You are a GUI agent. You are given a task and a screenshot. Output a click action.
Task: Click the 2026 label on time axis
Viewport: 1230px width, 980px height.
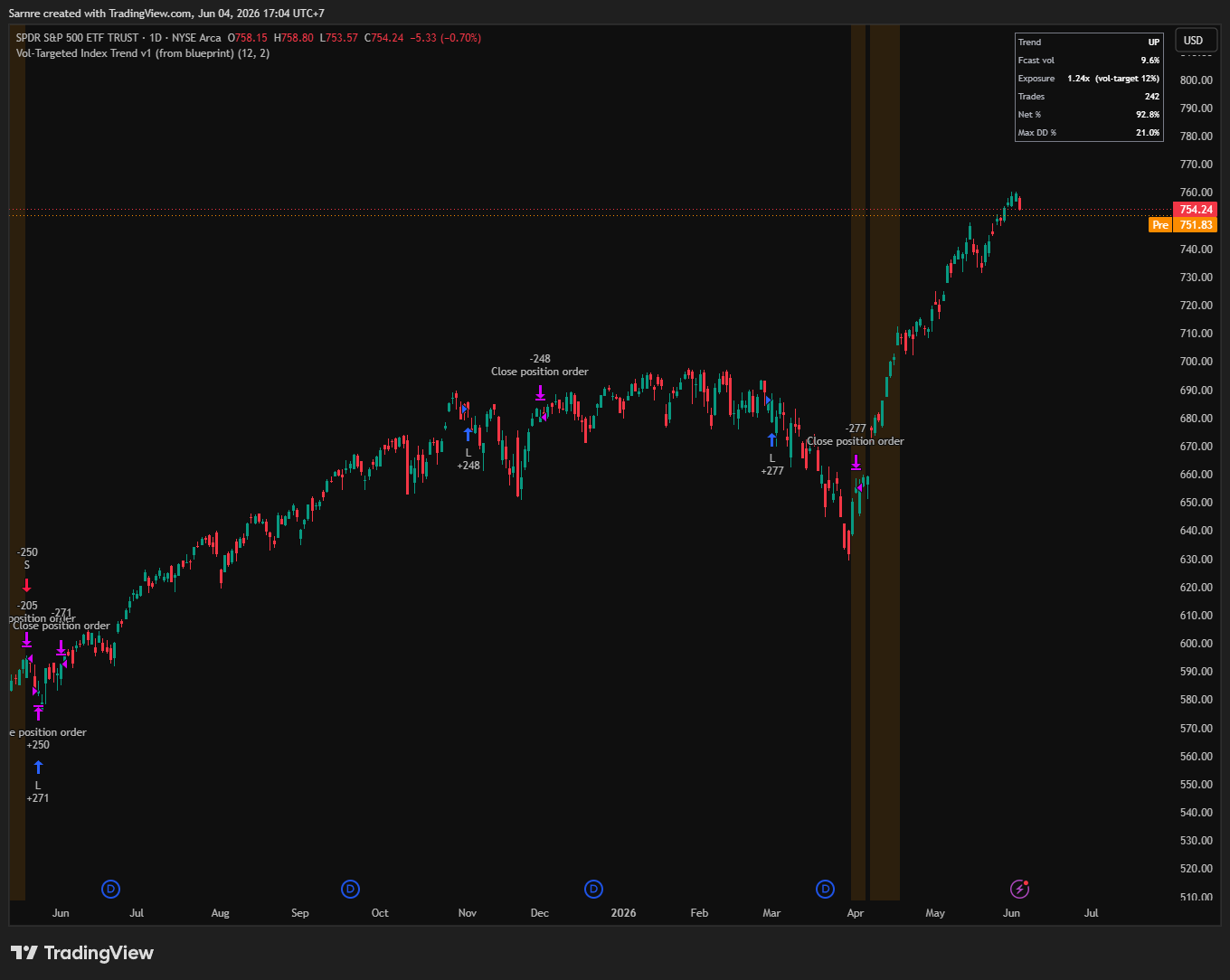pyautogui.click(x=623, y=913)
